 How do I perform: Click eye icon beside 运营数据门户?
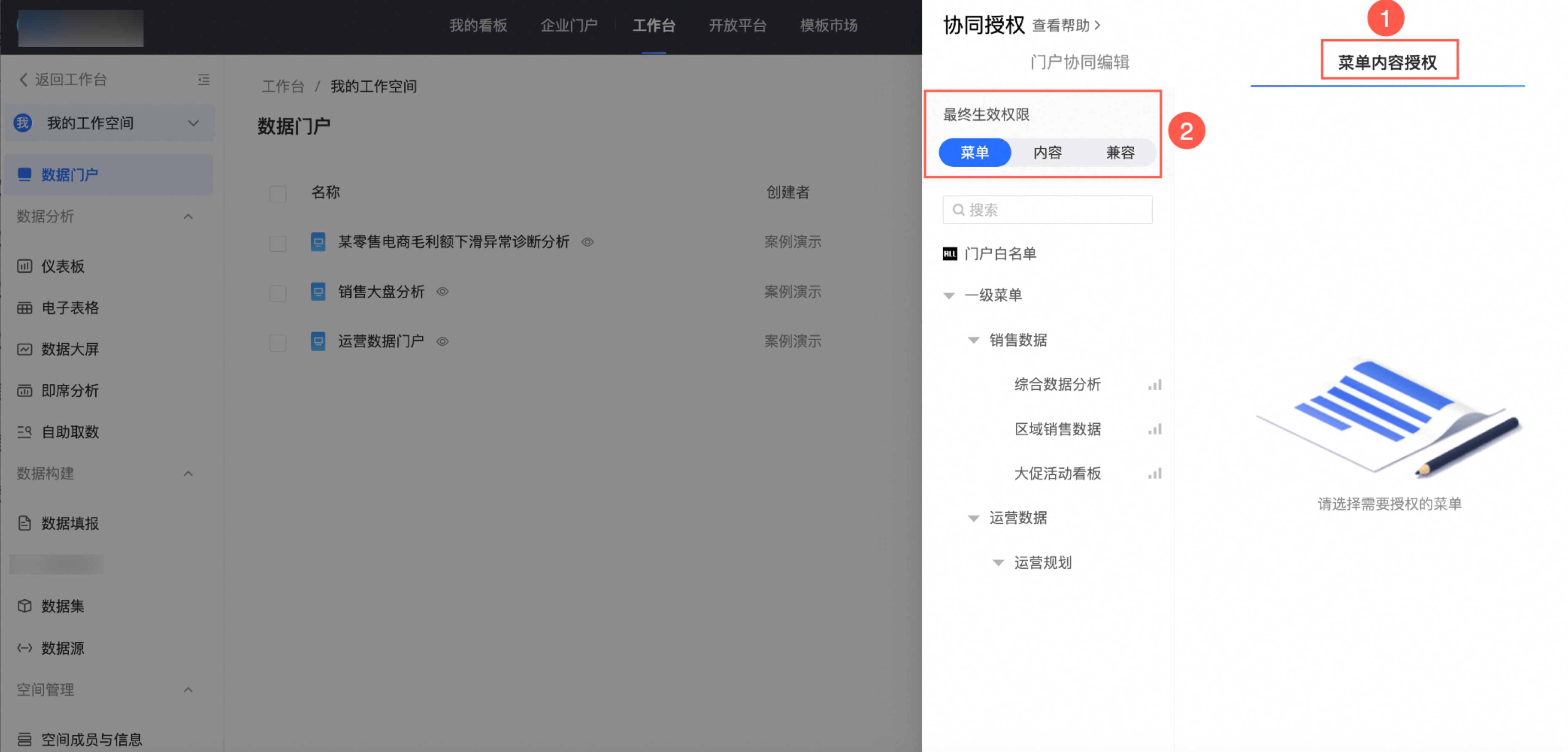tap(443, 341)
